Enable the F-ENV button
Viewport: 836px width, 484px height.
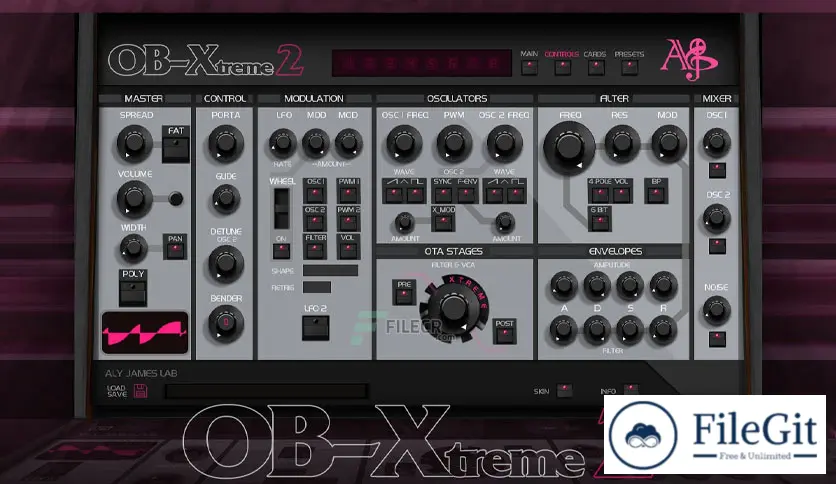467,195
